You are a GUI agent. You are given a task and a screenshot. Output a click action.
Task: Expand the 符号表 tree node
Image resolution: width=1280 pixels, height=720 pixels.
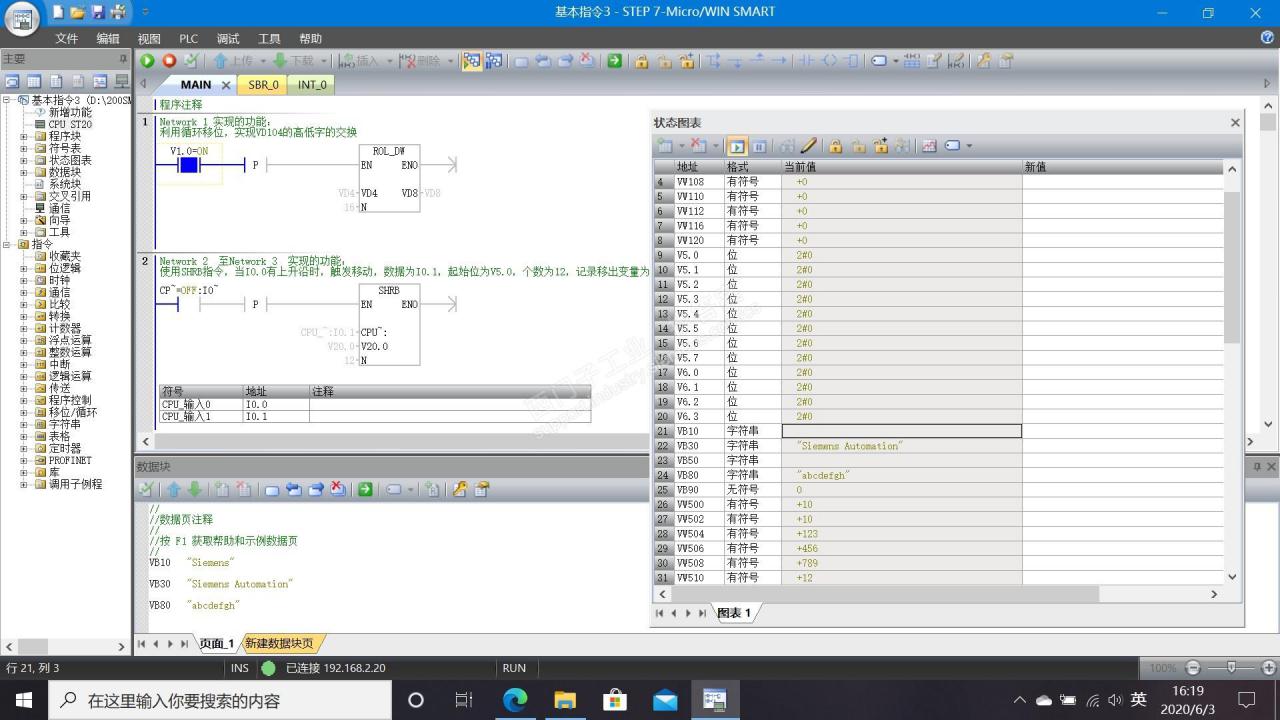[24, 148]
